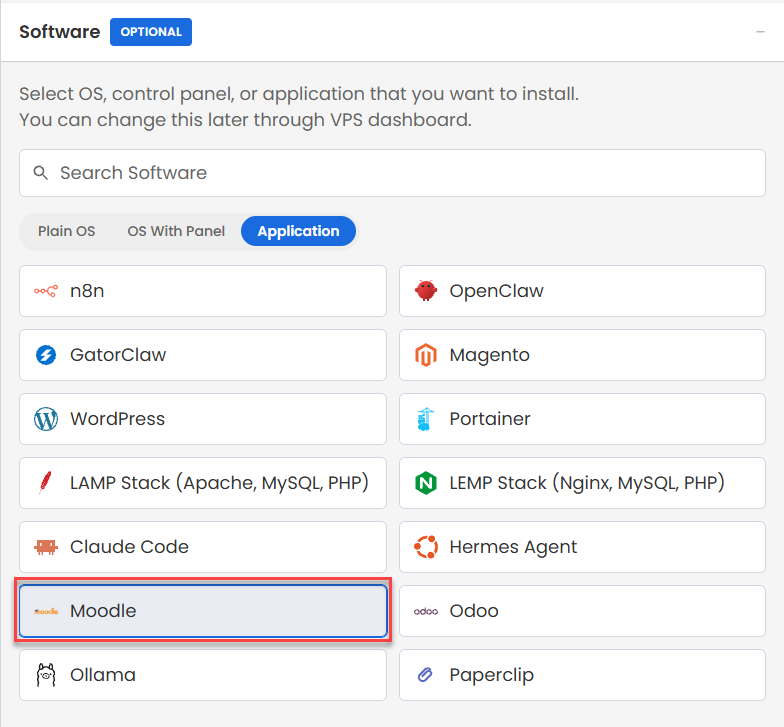Click the Paperclip clip icon

tap(426, 675)
